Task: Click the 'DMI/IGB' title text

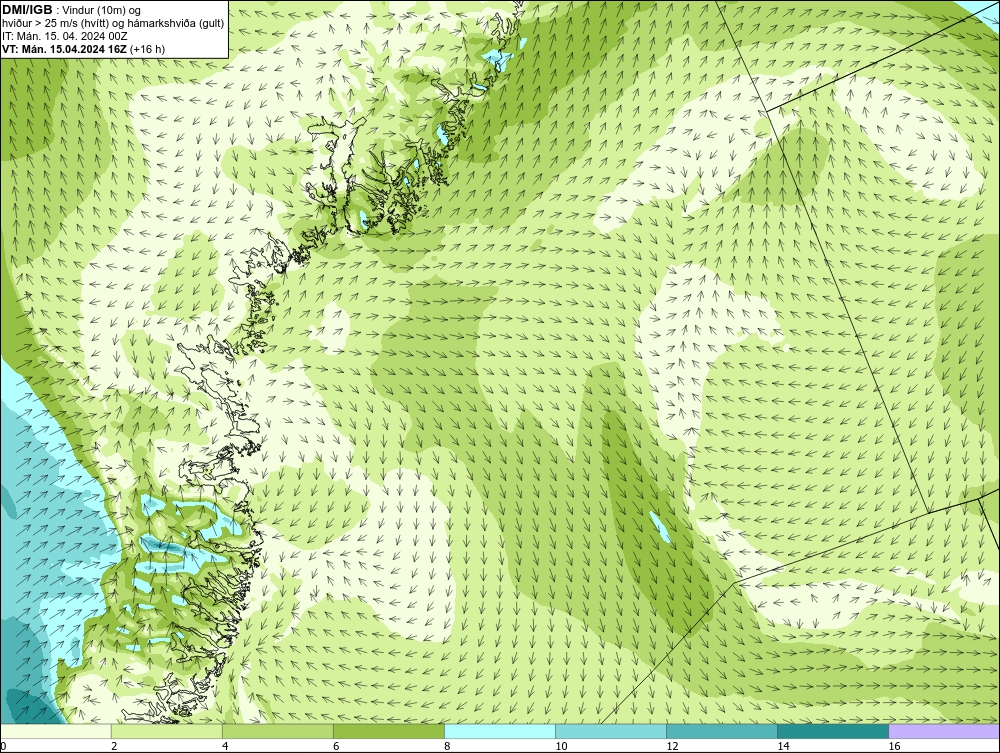Action: point(27,10)
